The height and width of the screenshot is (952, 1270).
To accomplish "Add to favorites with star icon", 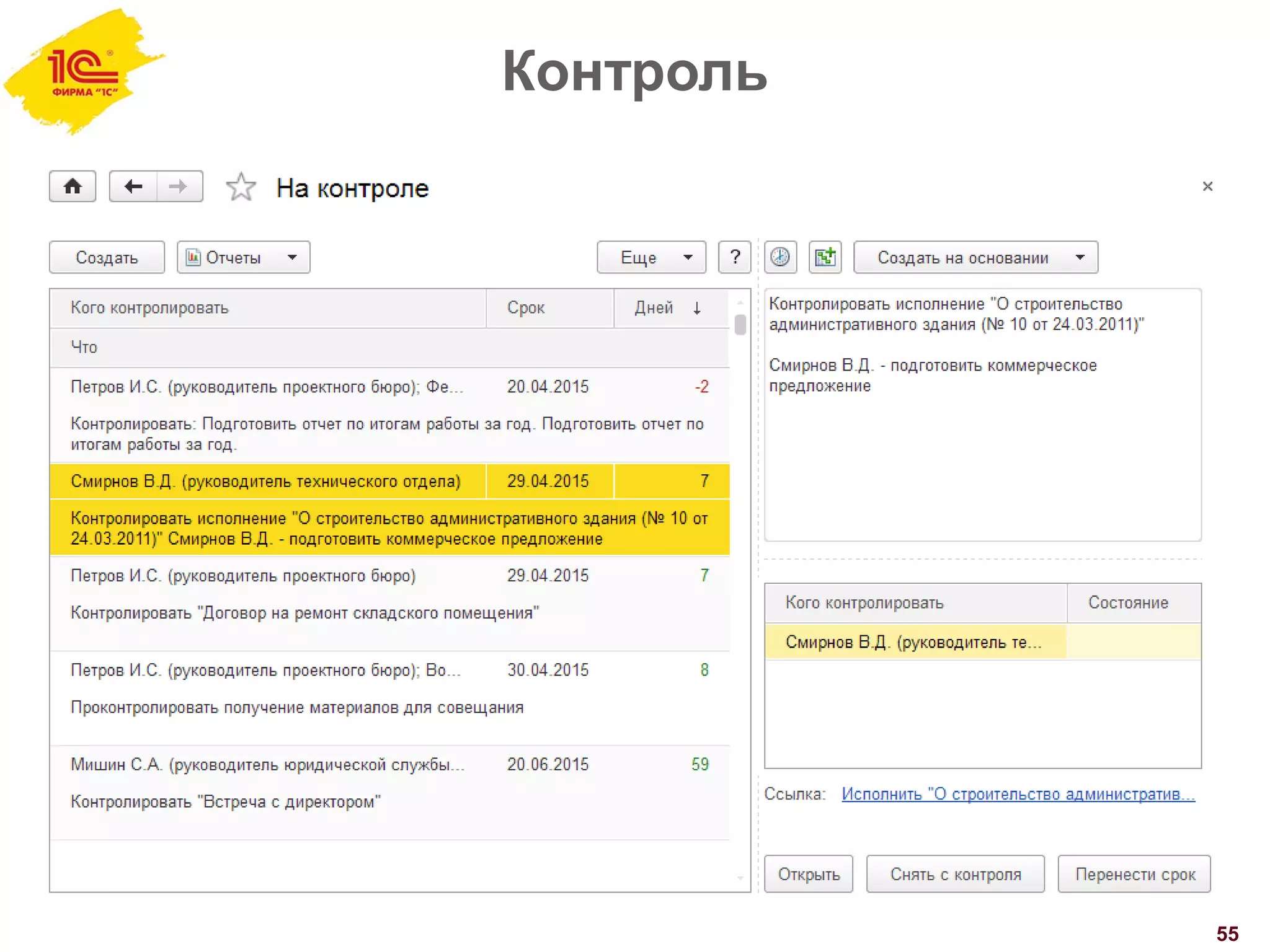I will [x=241, y=187].
